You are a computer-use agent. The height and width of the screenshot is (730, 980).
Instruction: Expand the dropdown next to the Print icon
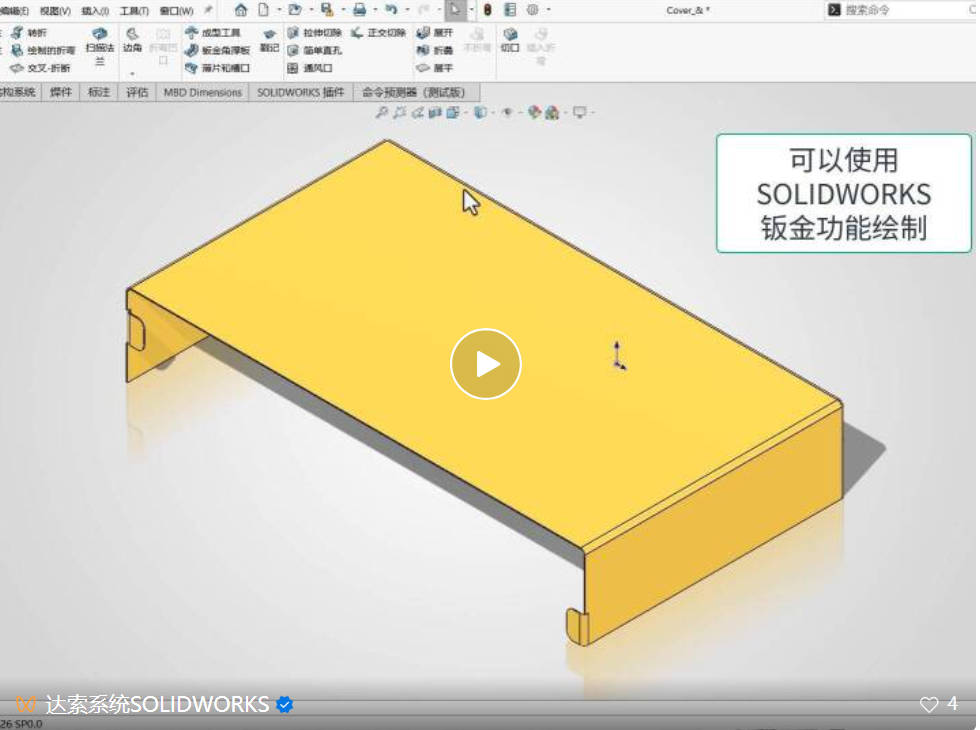(374, 9)
